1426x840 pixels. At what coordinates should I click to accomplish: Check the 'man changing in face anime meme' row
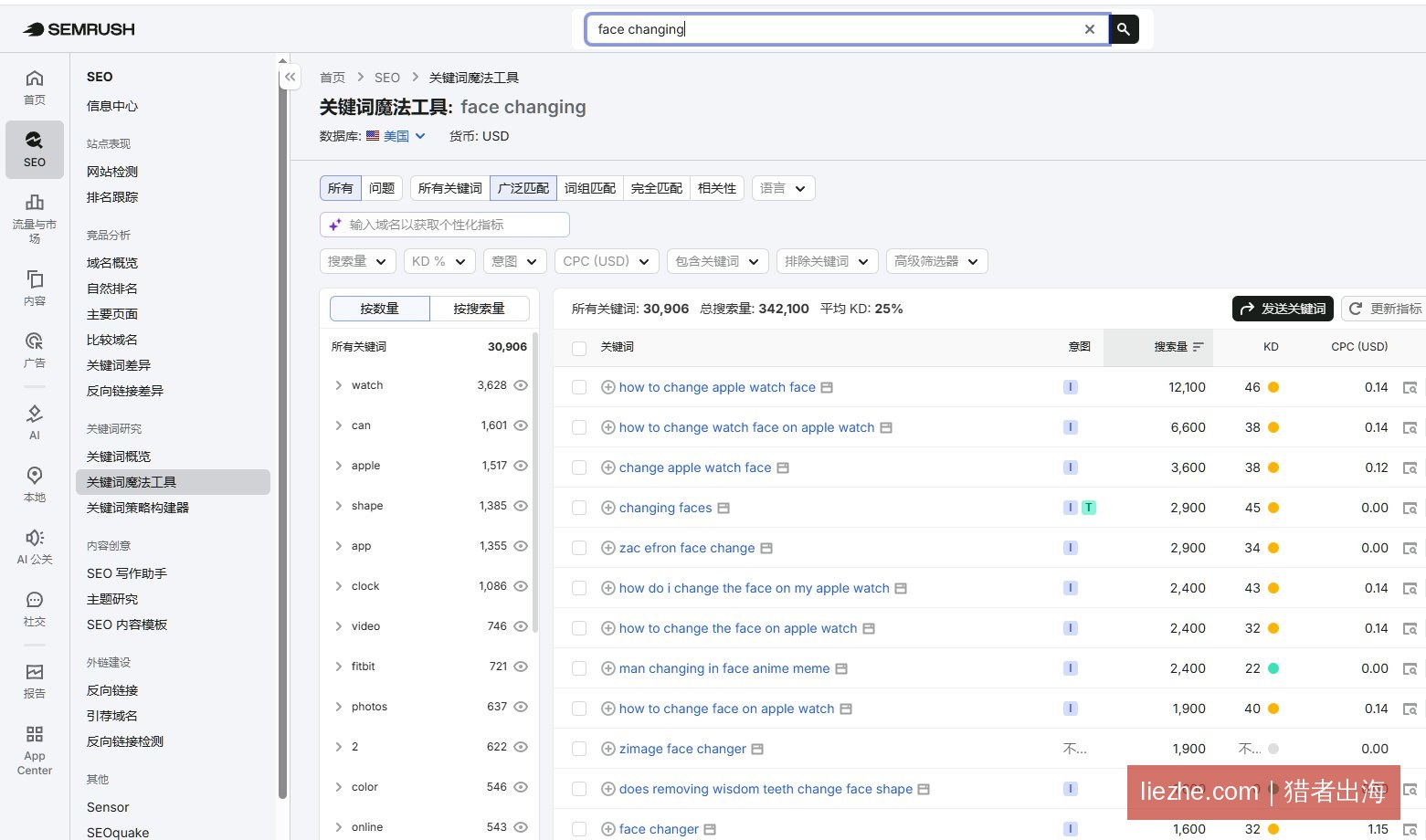[x=579, y=668]
